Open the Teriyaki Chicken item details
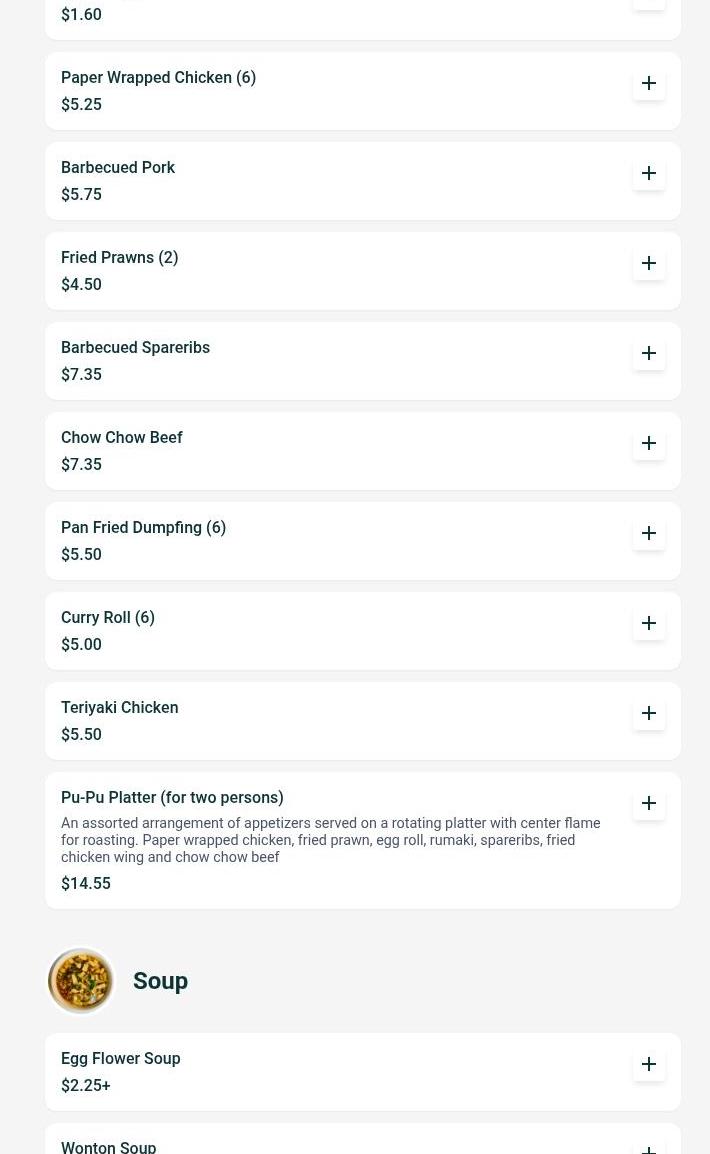This screenshot has height=1154, width=710. click(x=120, y=708)
